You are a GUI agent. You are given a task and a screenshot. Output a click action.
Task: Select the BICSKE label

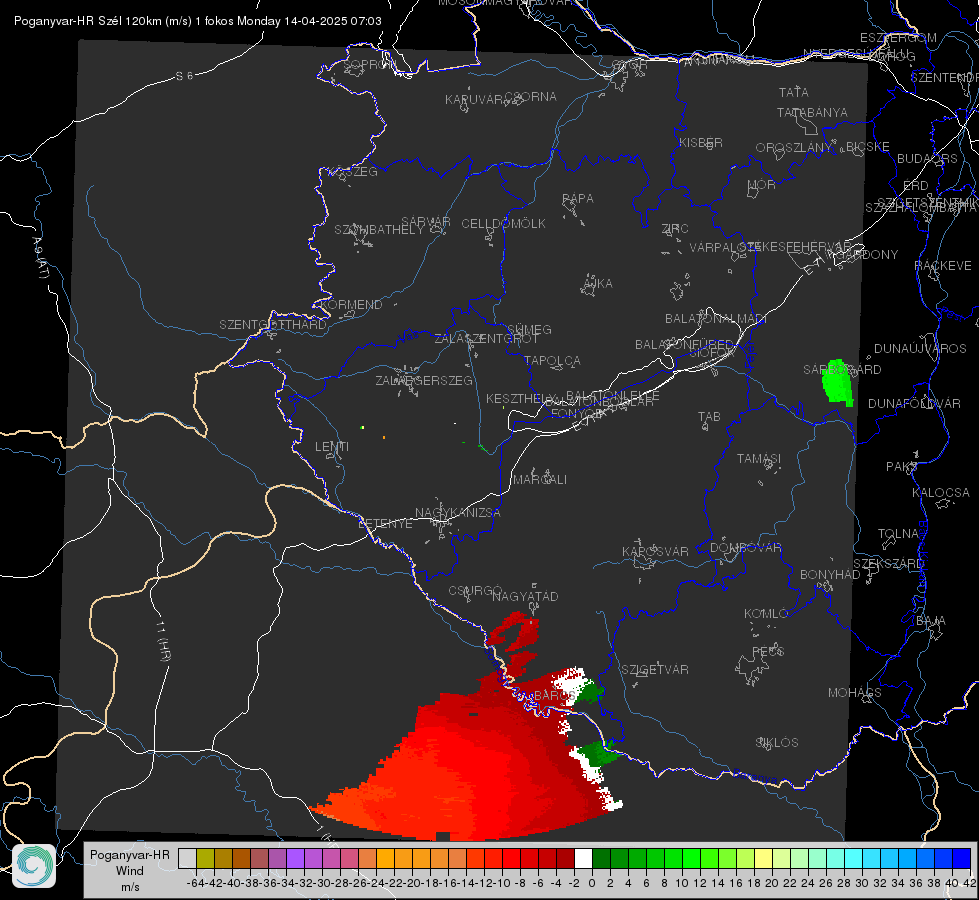click(868, 147)
